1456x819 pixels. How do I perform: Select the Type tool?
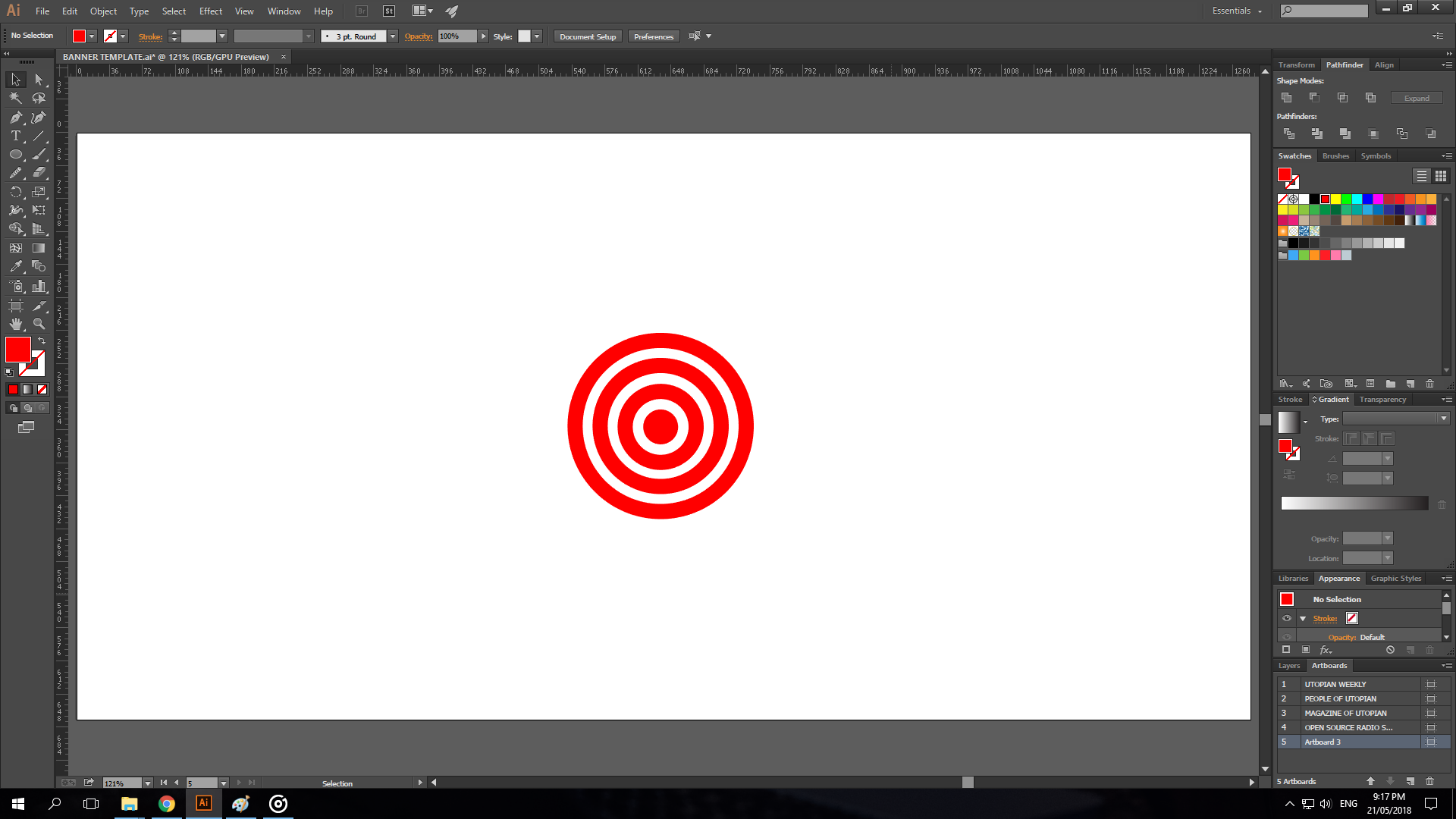pyautogui.click(x=16, y=136)
